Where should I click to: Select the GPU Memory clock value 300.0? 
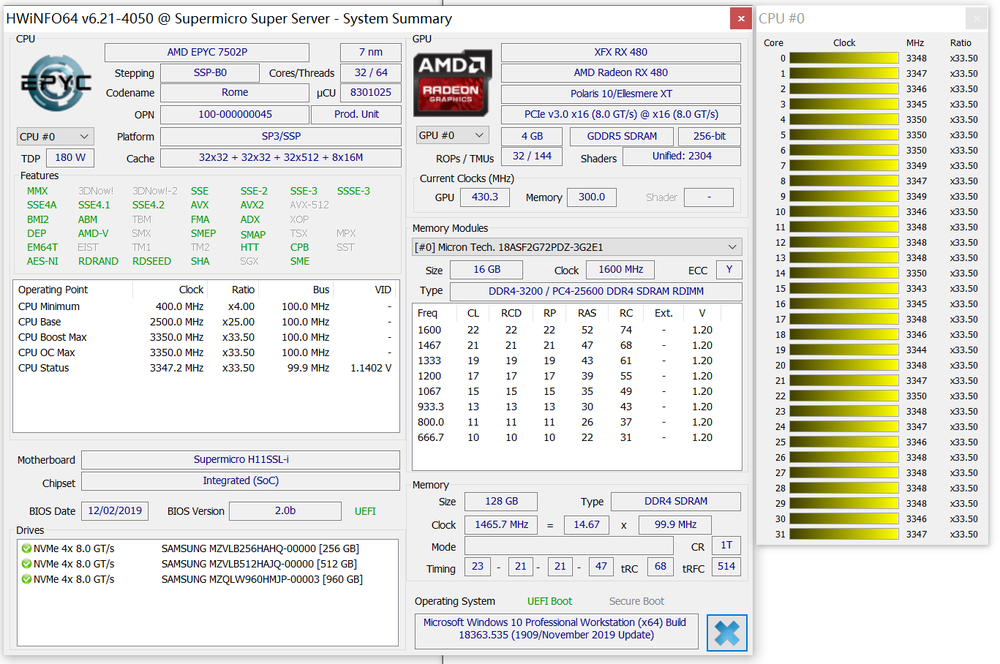coord(592,197)
